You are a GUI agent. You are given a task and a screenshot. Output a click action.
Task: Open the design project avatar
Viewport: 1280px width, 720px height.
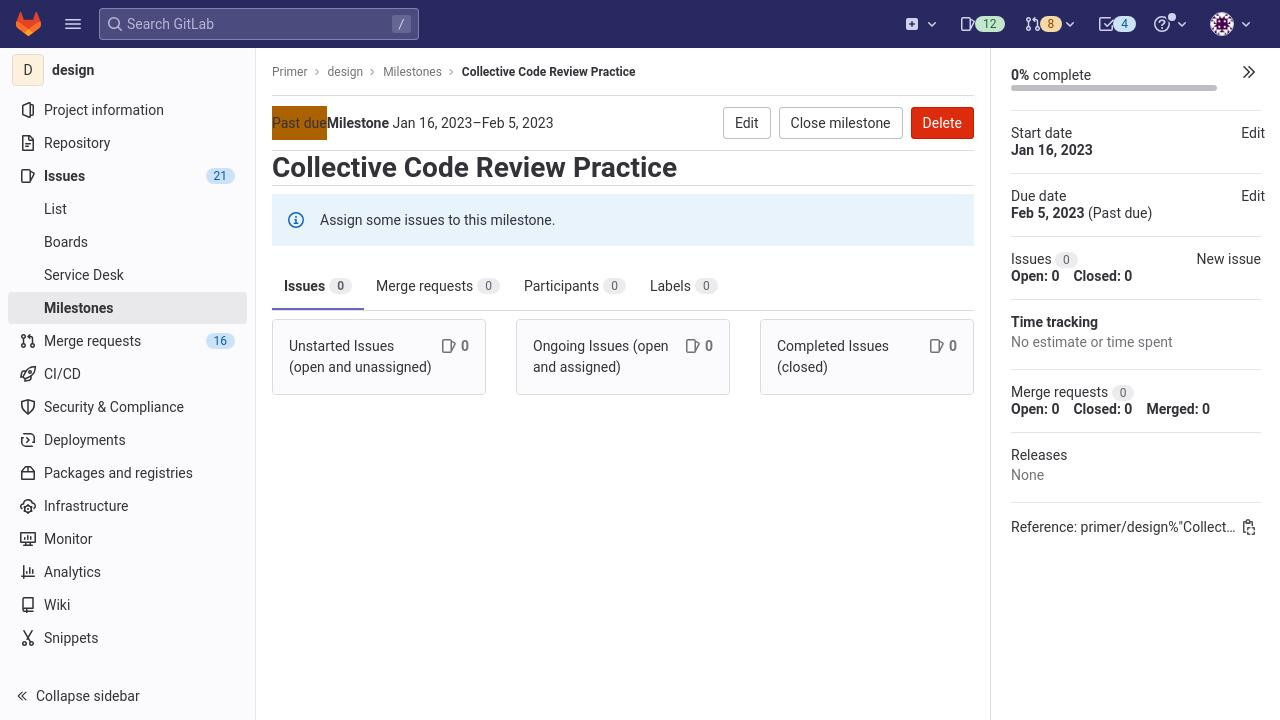point(27,70)
